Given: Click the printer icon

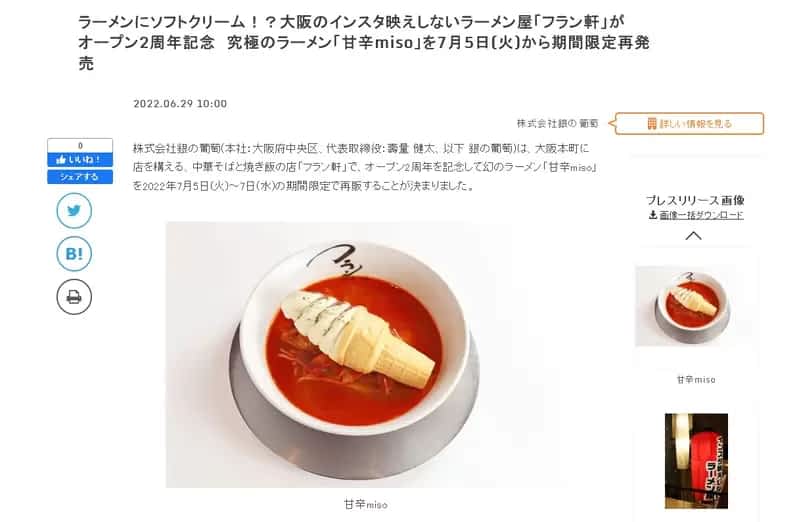Looking at the screenshot, I should (74, 297).
